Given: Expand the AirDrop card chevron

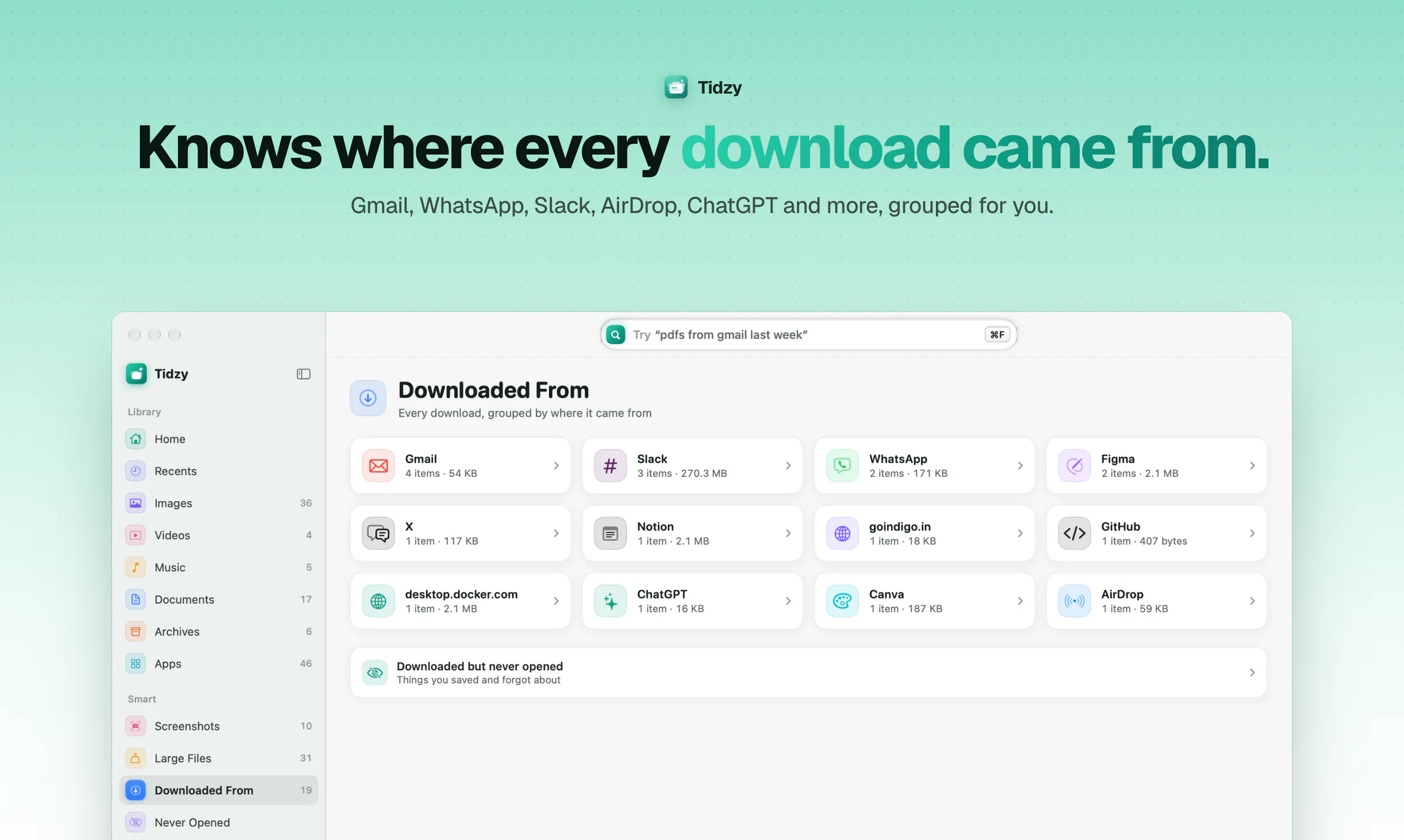Looking at the screenshot, I should [1253, 601].
